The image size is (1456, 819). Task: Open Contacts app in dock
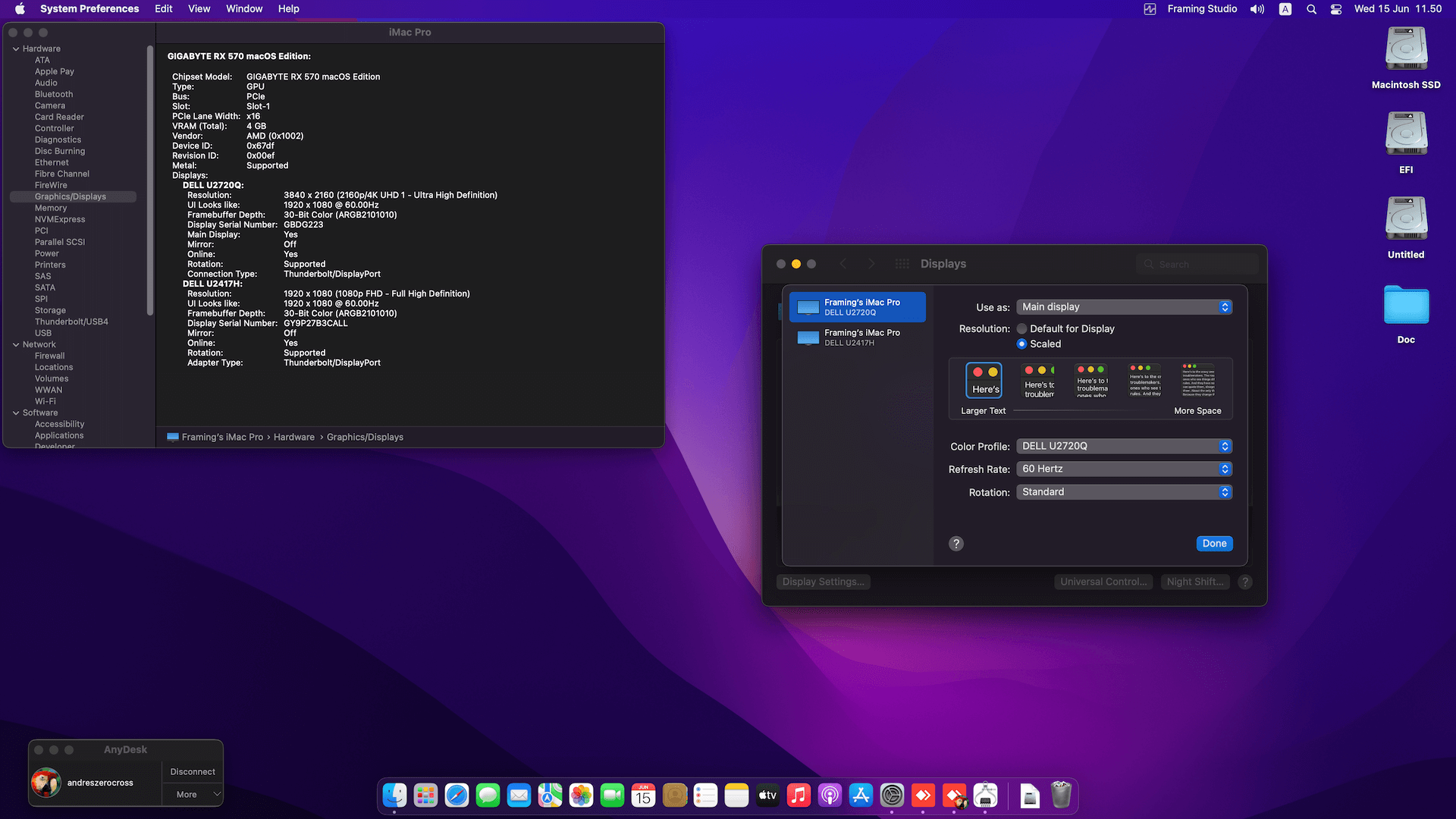(674, 795)
